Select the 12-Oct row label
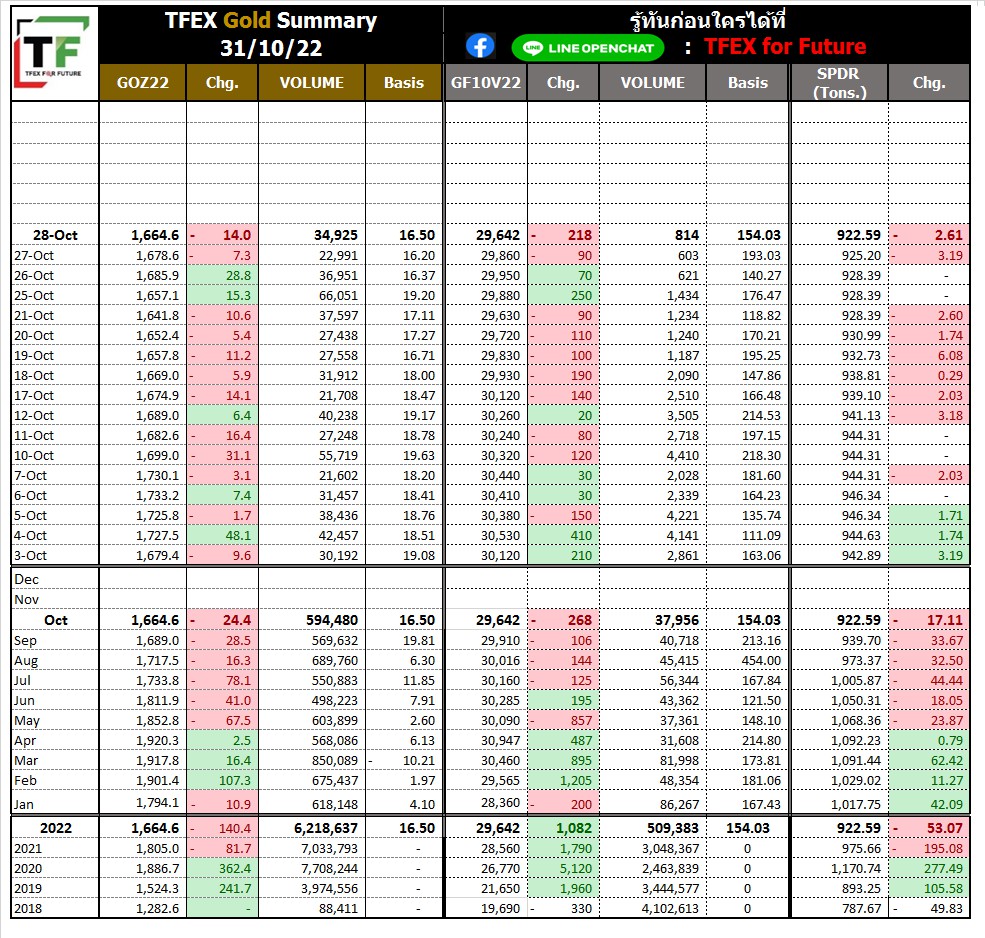The image size is (985, 938). click(x=35, y=416)
